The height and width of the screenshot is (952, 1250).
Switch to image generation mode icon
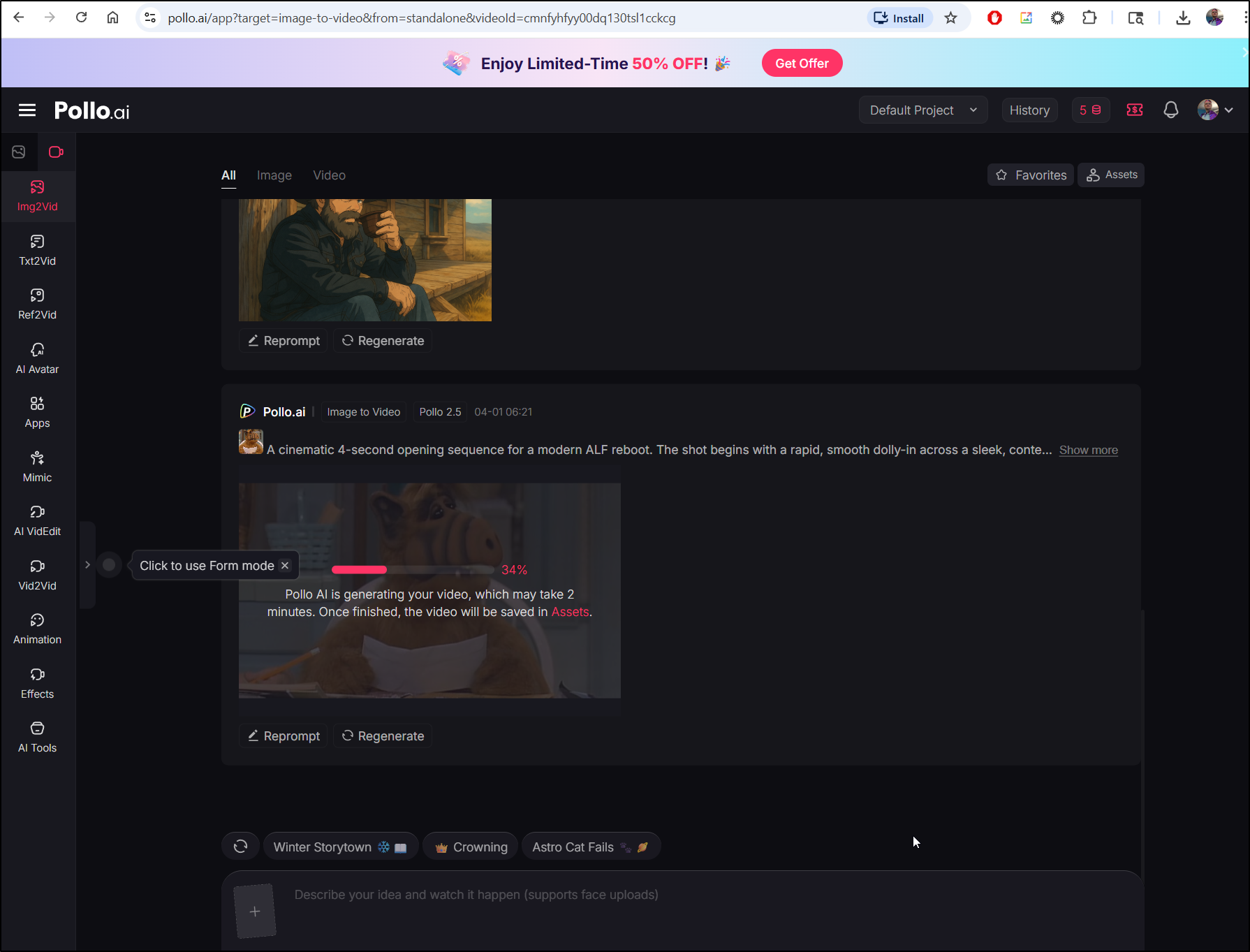pos(19,152)
